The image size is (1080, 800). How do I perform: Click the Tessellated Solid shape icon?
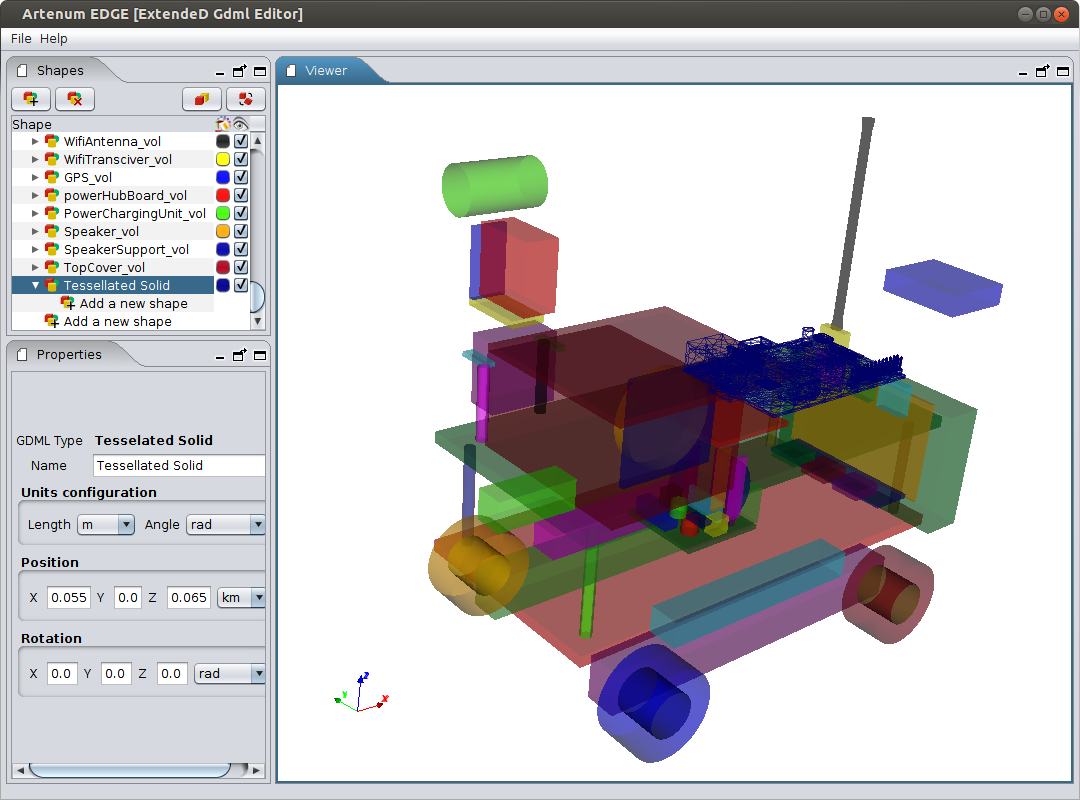pyautogui.click(x=52, y=285)
